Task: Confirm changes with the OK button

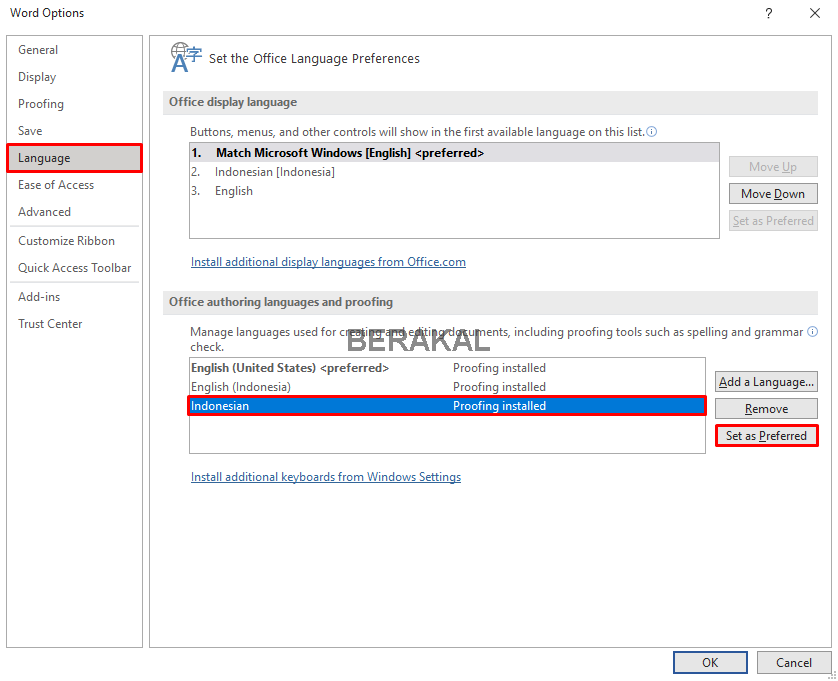Action: click(x=710, y=663)
